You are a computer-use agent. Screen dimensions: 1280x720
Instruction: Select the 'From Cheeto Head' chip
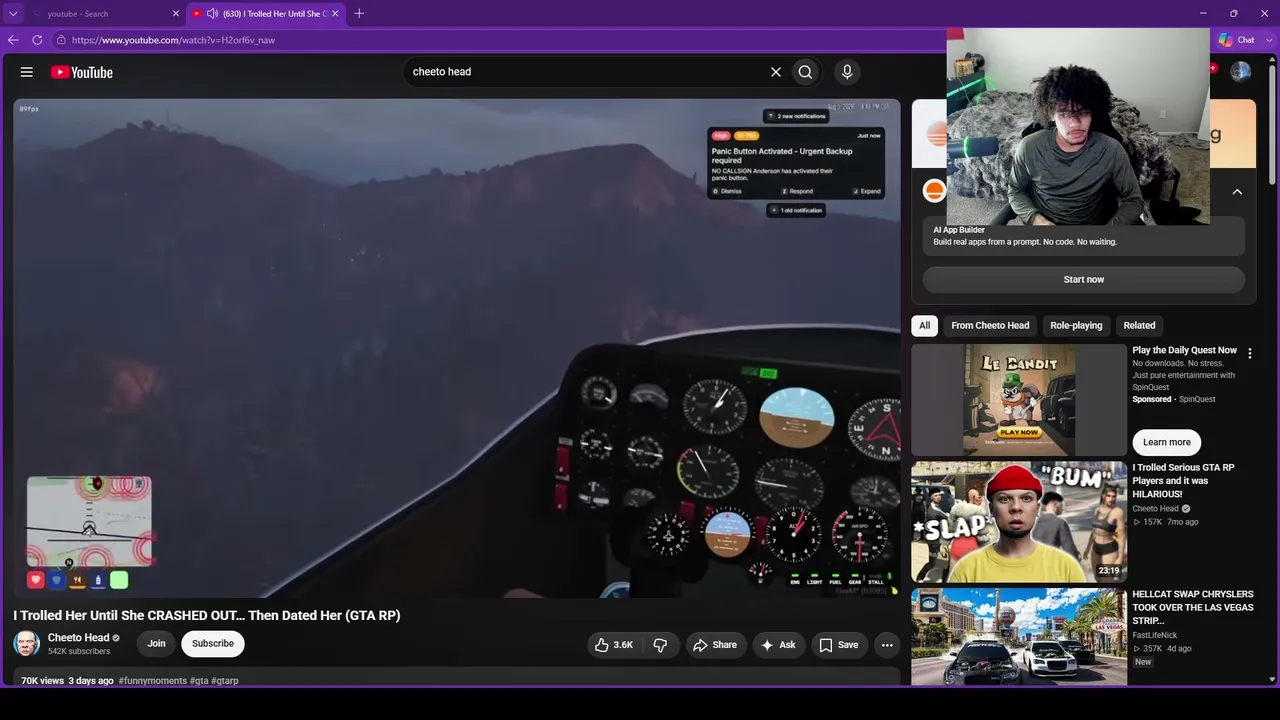pos(990,325)
